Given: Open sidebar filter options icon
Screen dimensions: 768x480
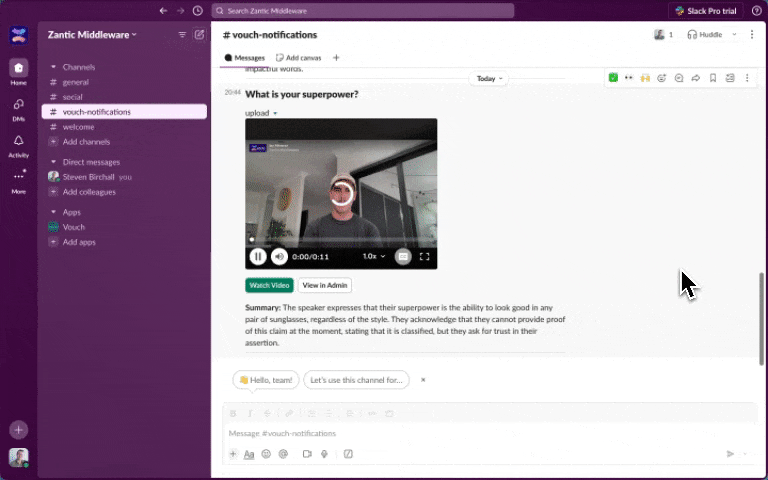Looking at the screenshot, I should (x=182, y=35).
